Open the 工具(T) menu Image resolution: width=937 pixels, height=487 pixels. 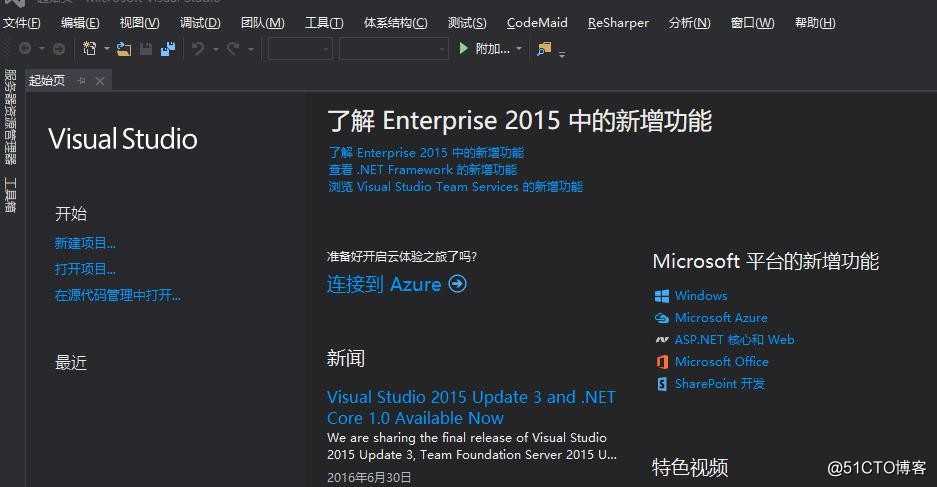point(324,23)
